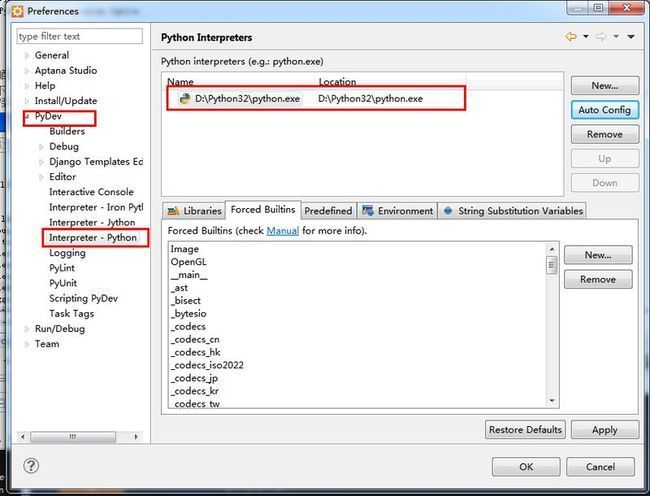Select PyLint tree item
Image resolution: width=650 pixels, height=496 pixels.
click(62, 268)
